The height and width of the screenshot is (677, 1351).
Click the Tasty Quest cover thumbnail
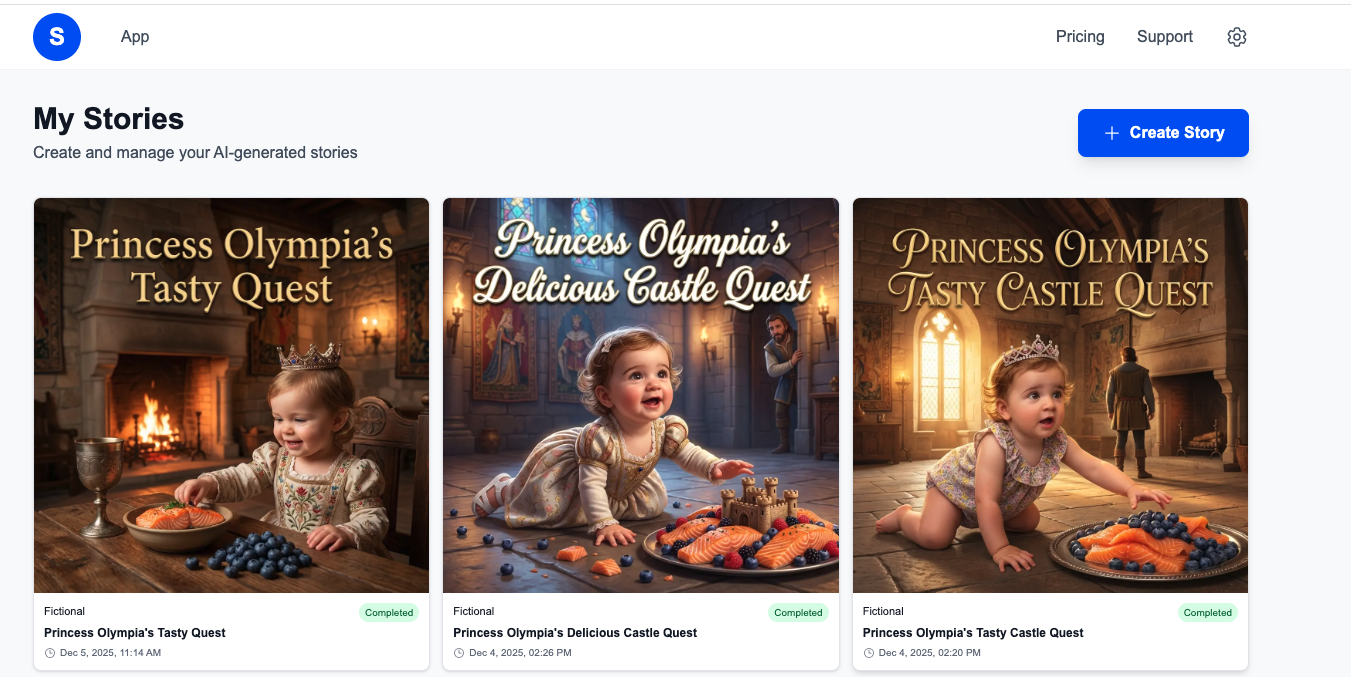pos(231,395)
